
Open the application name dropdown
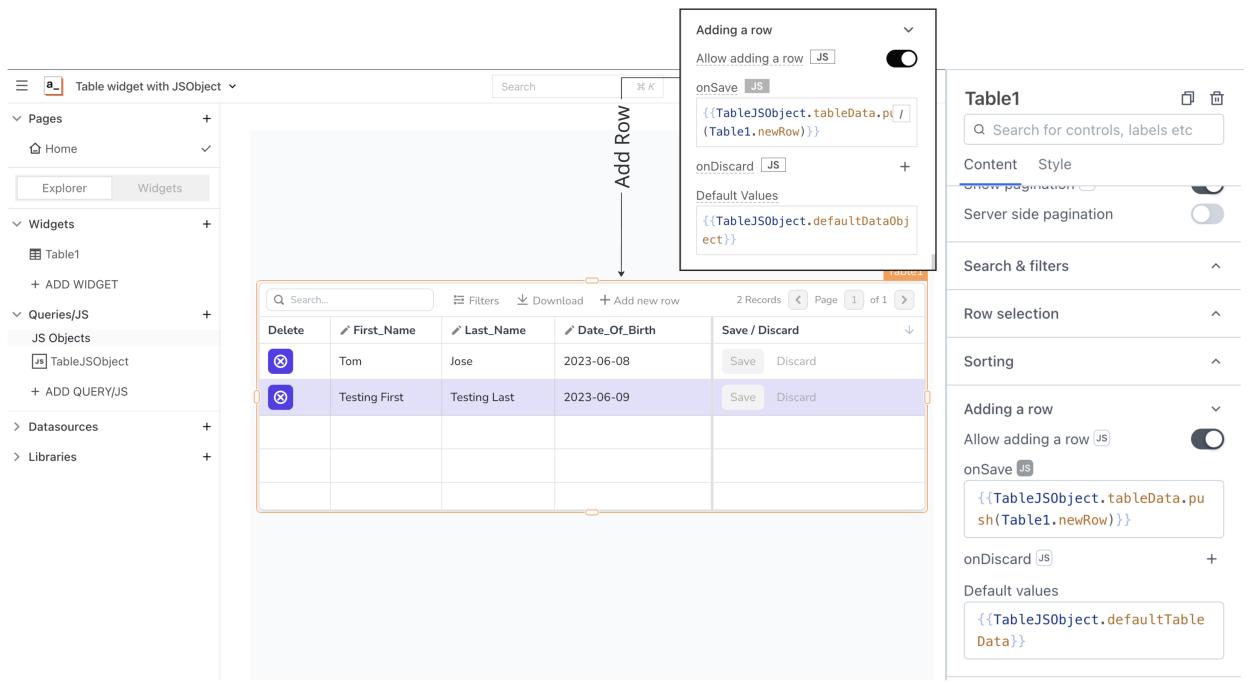pos(232,86)
